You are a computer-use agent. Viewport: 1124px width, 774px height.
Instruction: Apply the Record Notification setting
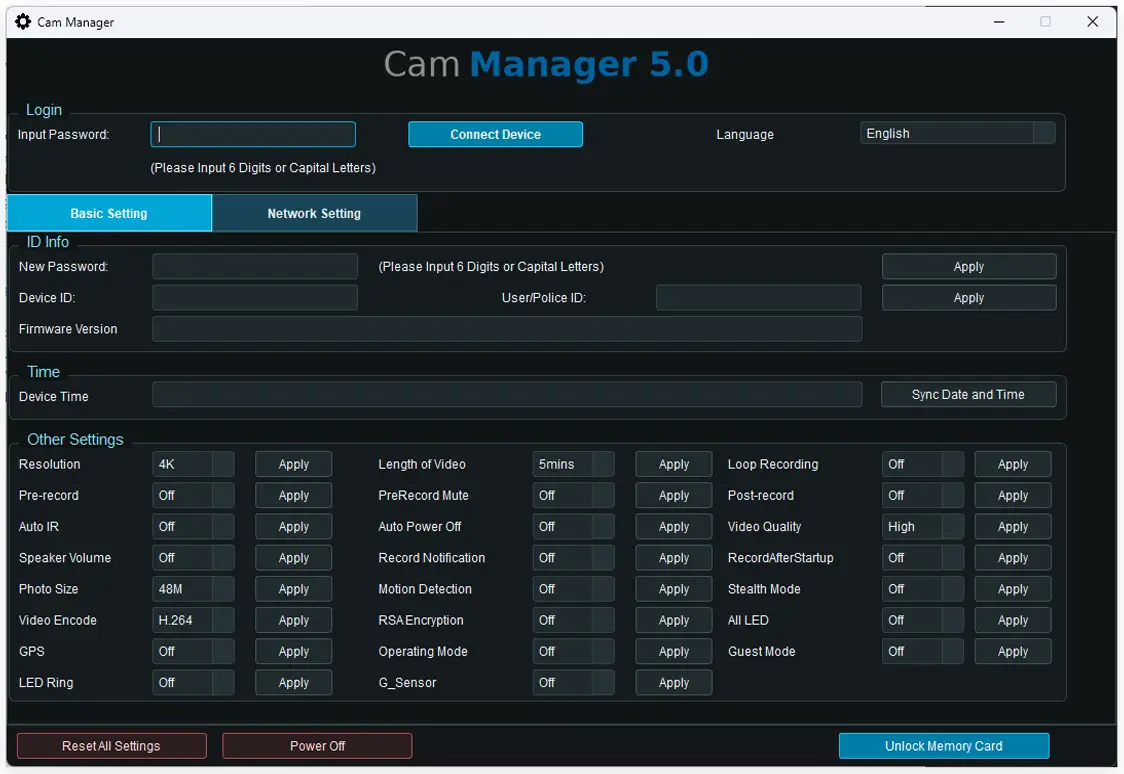pos(674,558)
